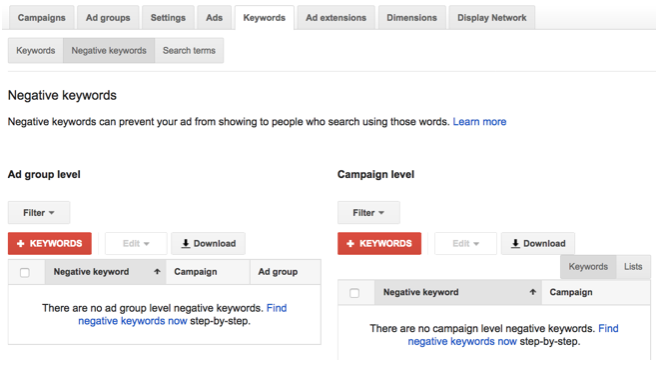
Task: Open Filter dropdown under Ad group level
Action: tap(39, 213)
